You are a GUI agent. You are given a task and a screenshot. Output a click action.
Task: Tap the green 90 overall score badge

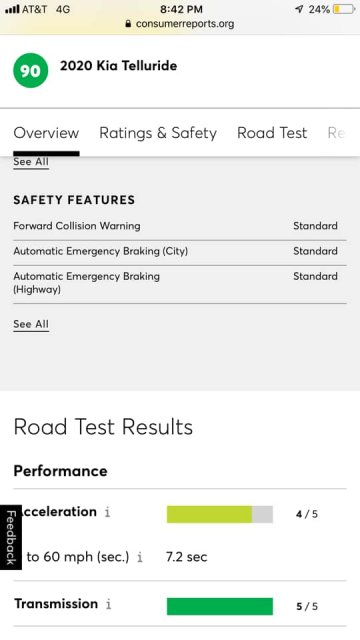tap(31, 71)
